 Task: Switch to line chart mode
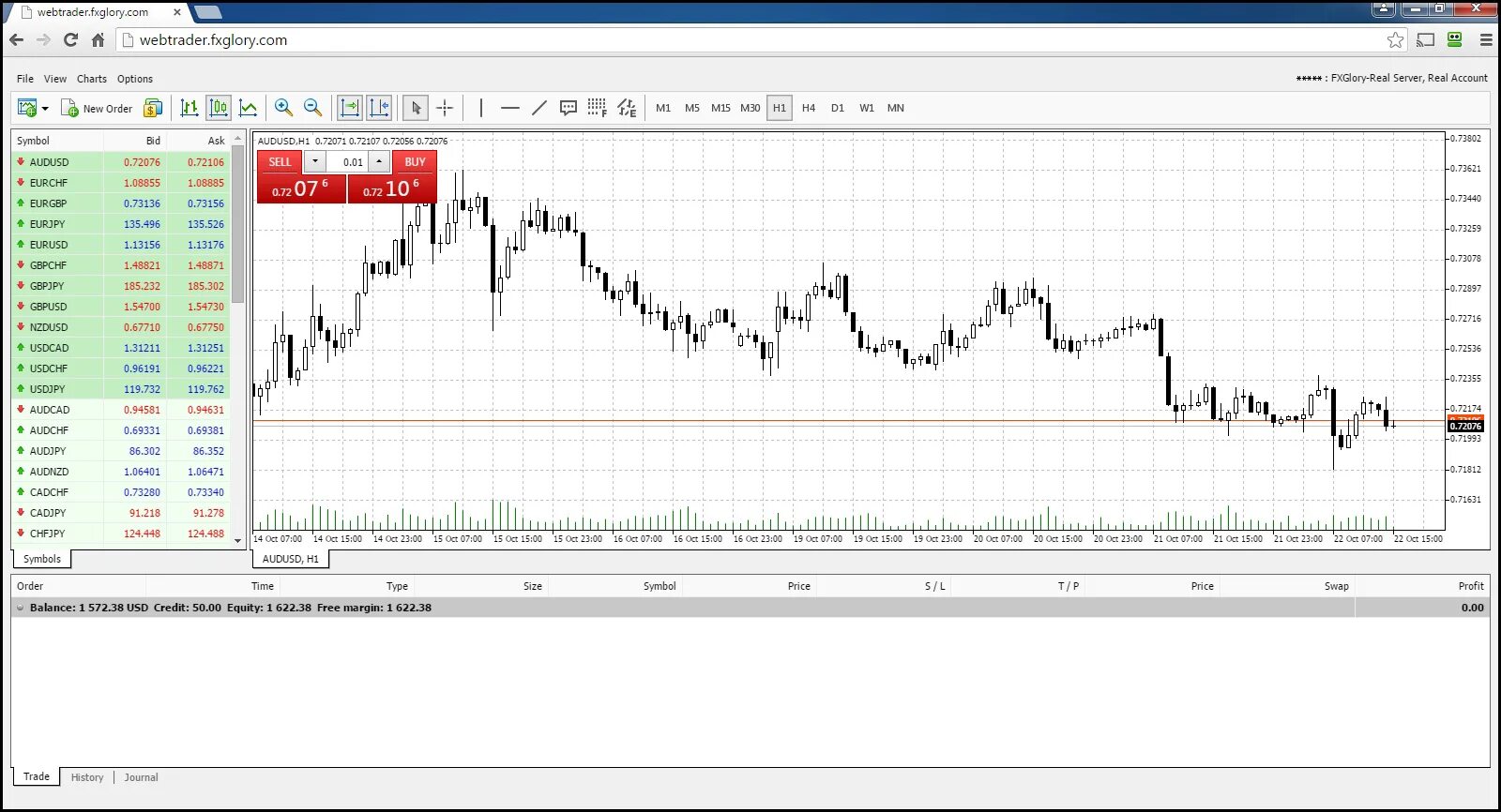[x=248, y=108]
